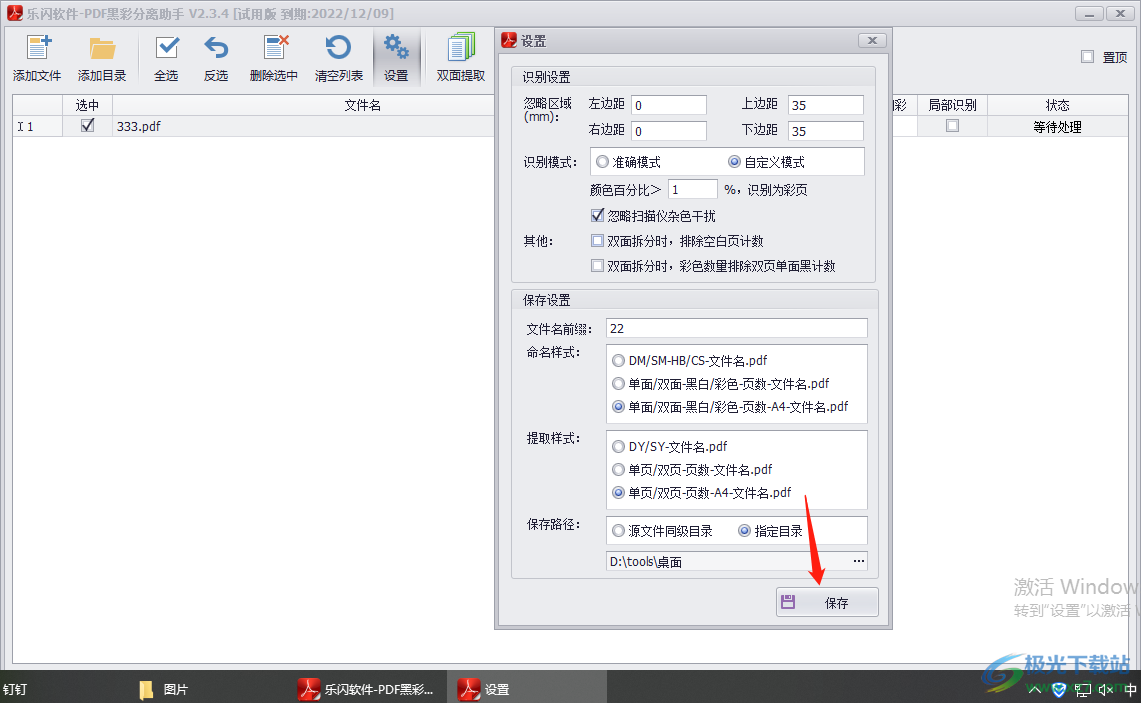The width and height of the screenshot is (1141, 703).
Task: Select 自定义模式 radio button
Action: (734, 162)
